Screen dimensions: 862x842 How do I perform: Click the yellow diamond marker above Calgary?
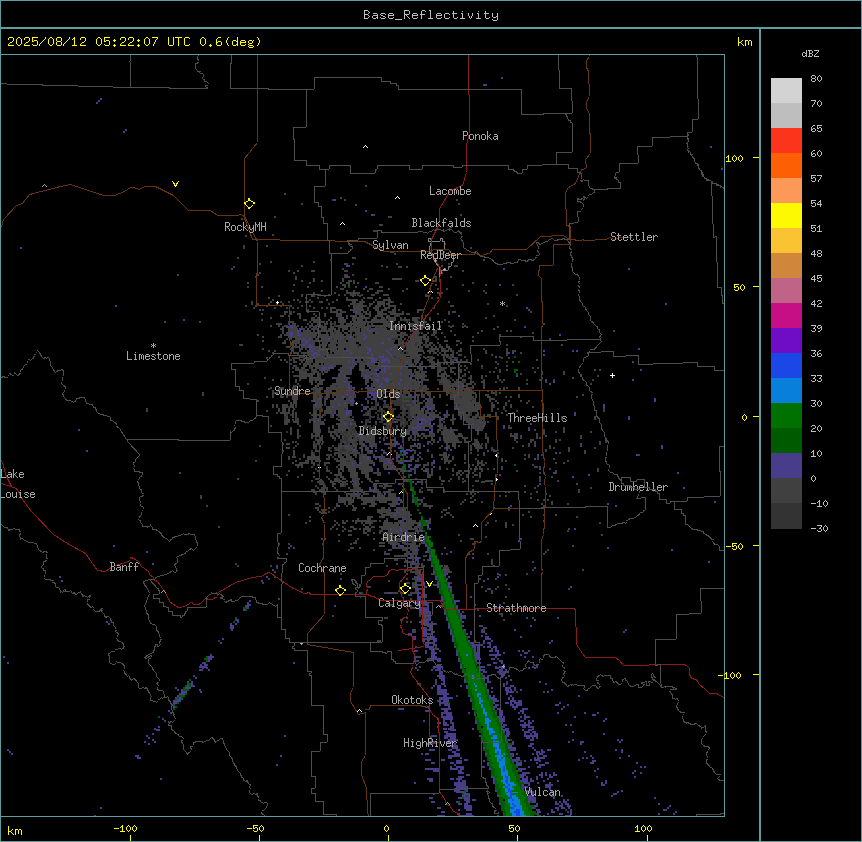point(405,589)
